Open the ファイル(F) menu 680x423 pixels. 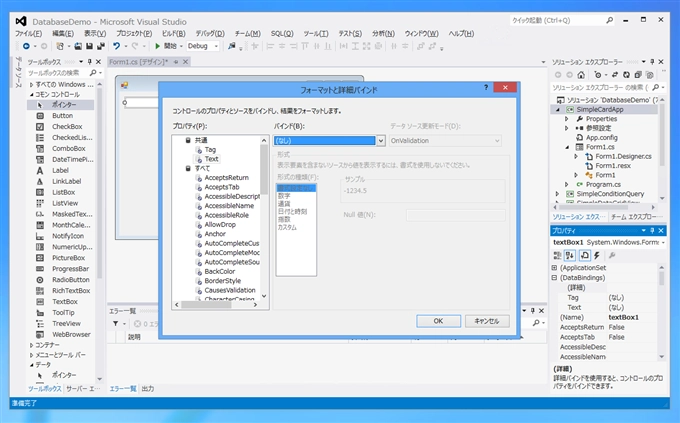(29, 33)
